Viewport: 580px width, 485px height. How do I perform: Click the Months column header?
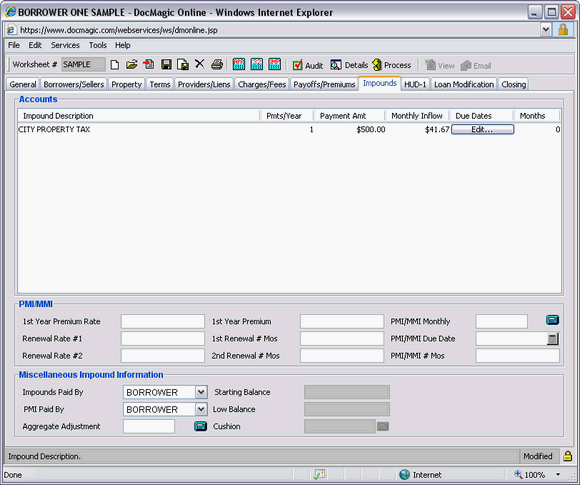tap(537, 116)
